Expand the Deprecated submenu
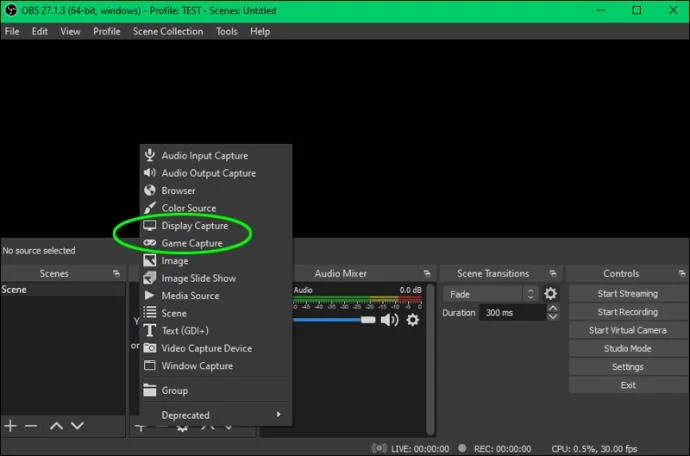Image resolution: width=690 pixels, height=456 pixels. (216, 415)
